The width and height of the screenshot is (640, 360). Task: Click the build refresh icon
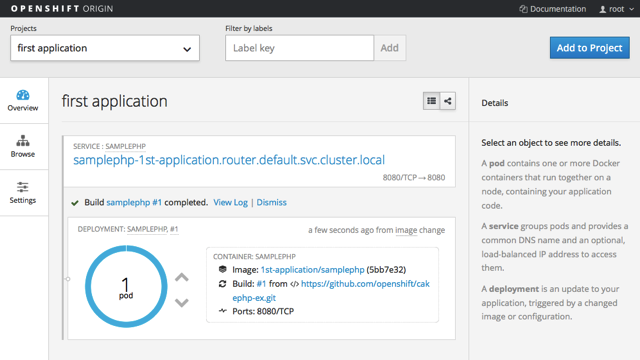pos(222,284)
